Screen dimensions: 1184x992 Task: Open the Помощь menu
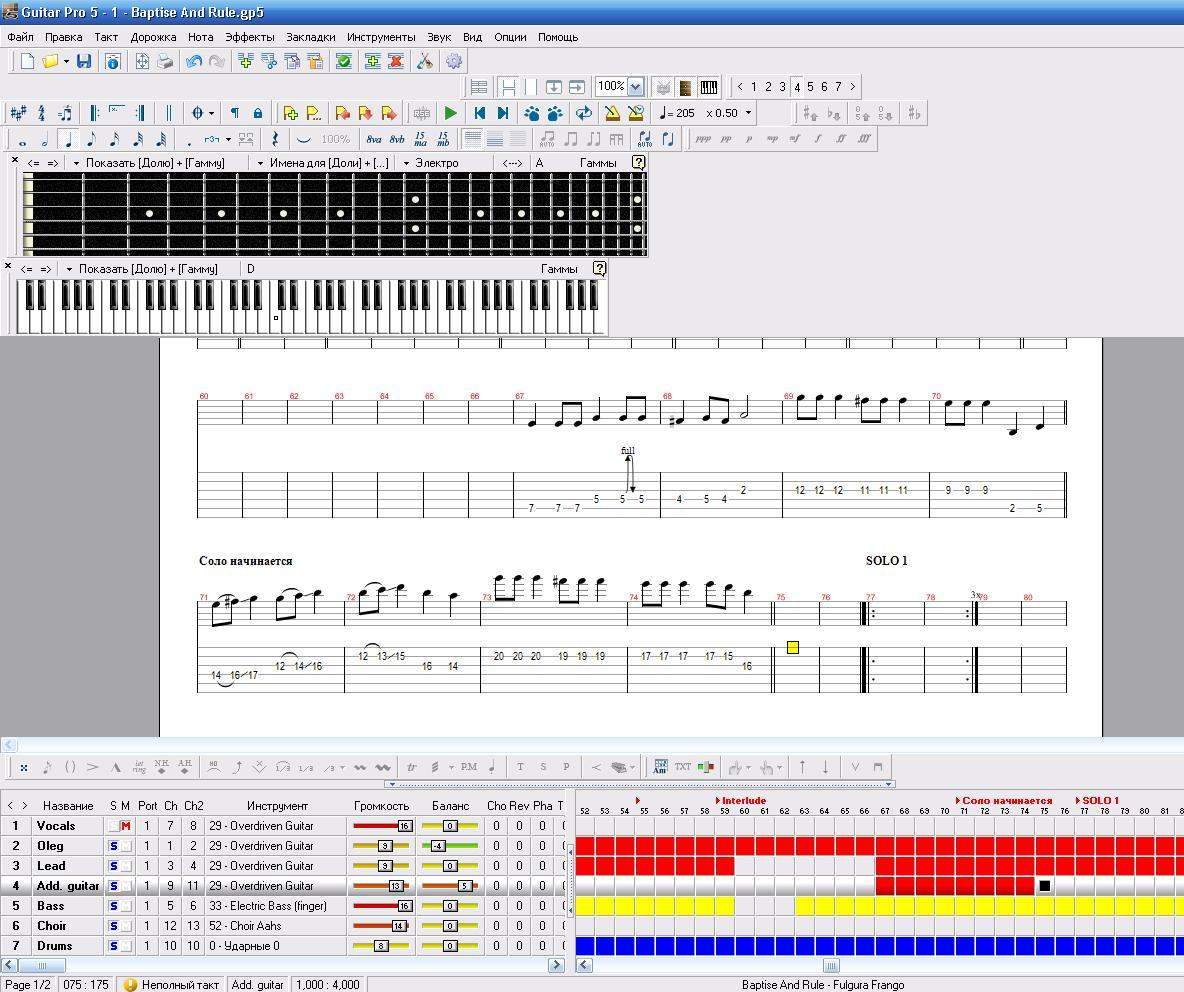tap(558, 37)
